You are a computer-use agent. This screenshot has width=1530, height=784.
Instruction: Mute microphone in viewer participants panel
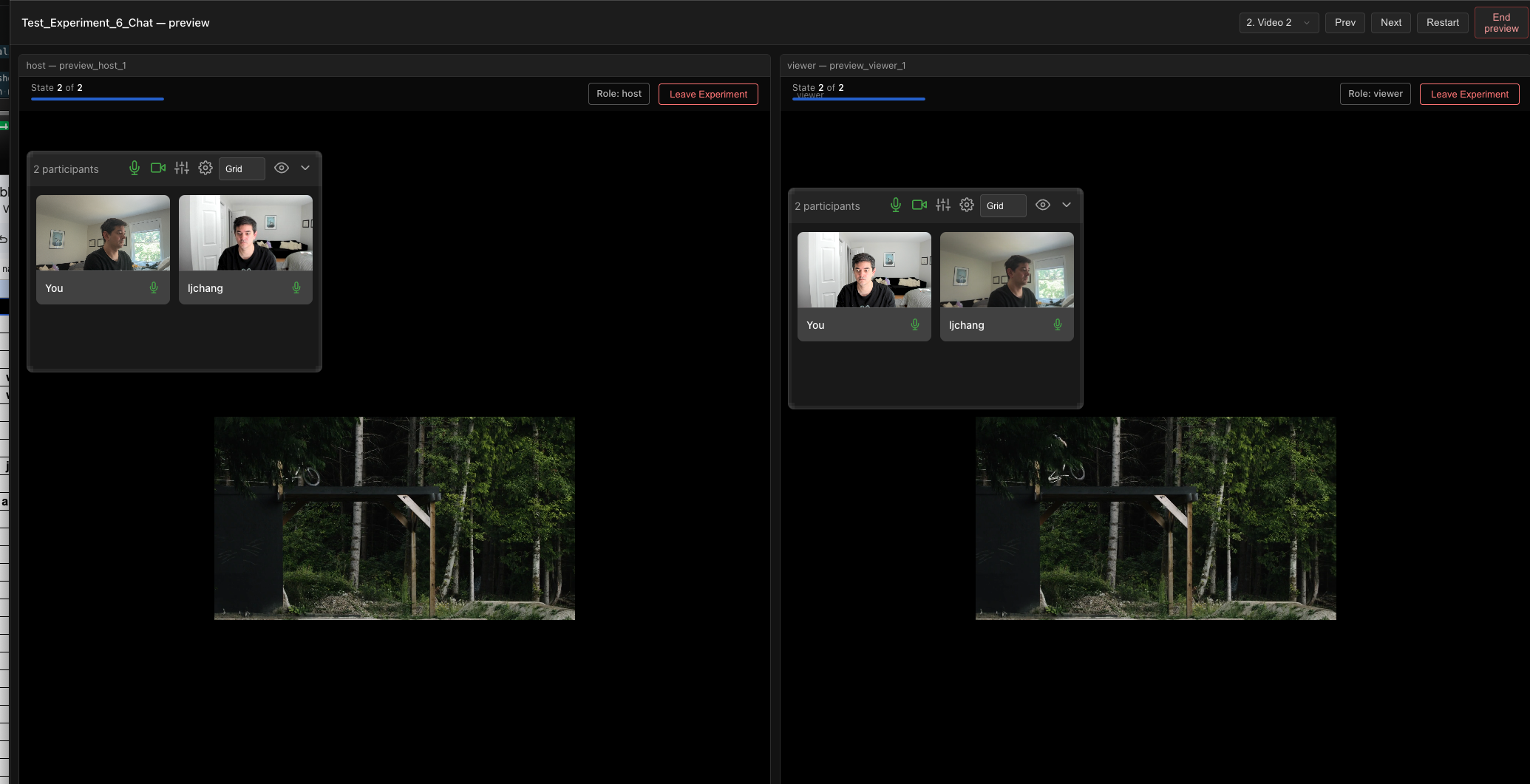click(x=896, y=205)
